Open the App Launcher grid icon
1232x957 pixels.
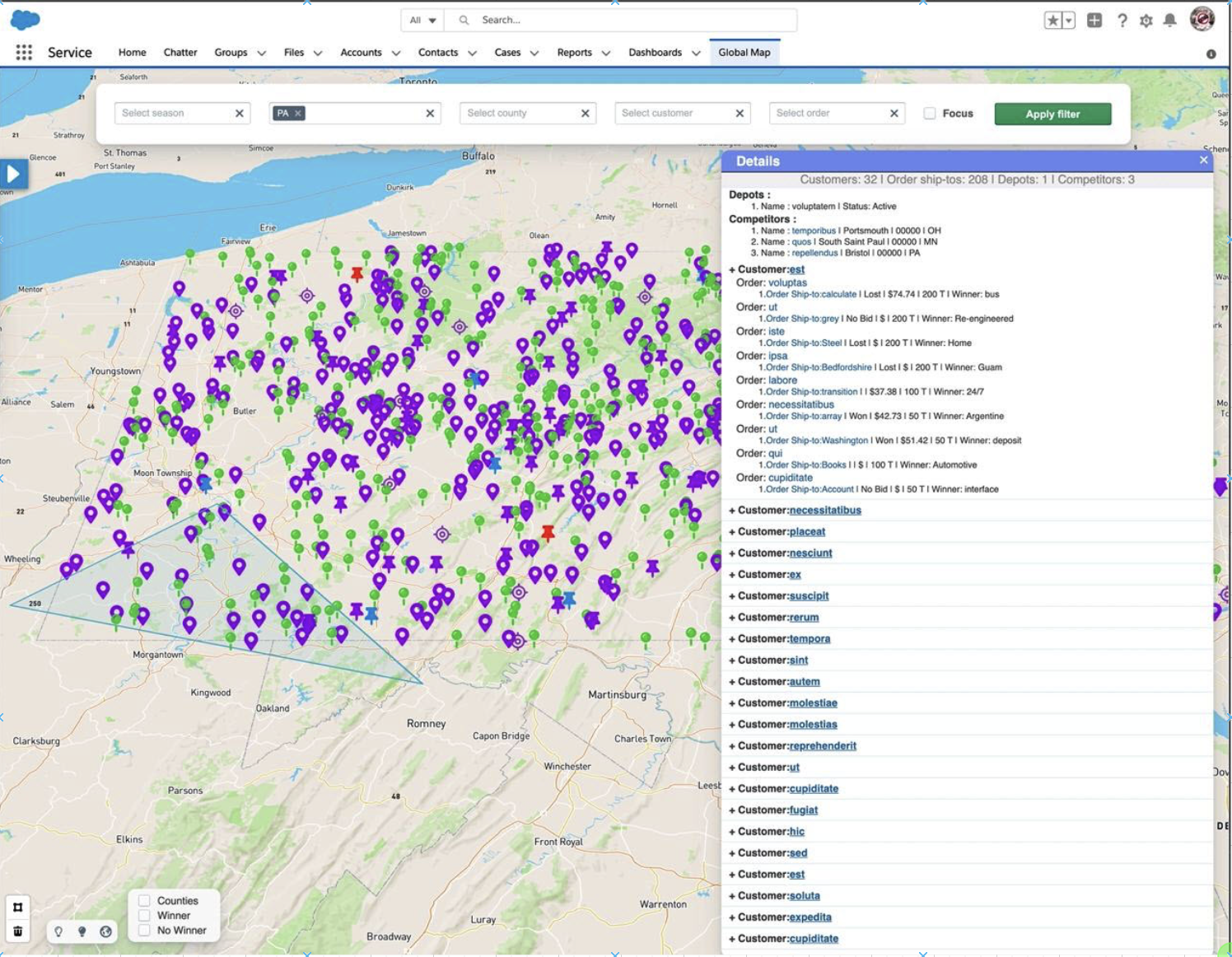[x=24, y=53]
